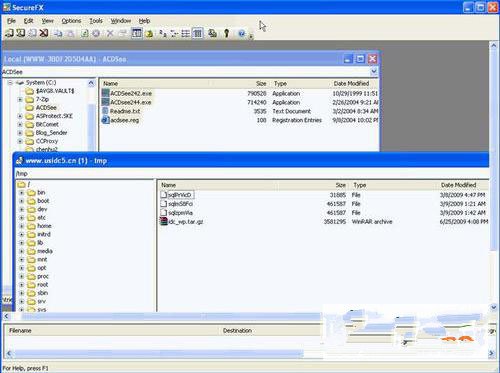Viewport: 500px width, 373px height.
Task: Expand the etc folder in remote tree
Action: coord(22,218)
